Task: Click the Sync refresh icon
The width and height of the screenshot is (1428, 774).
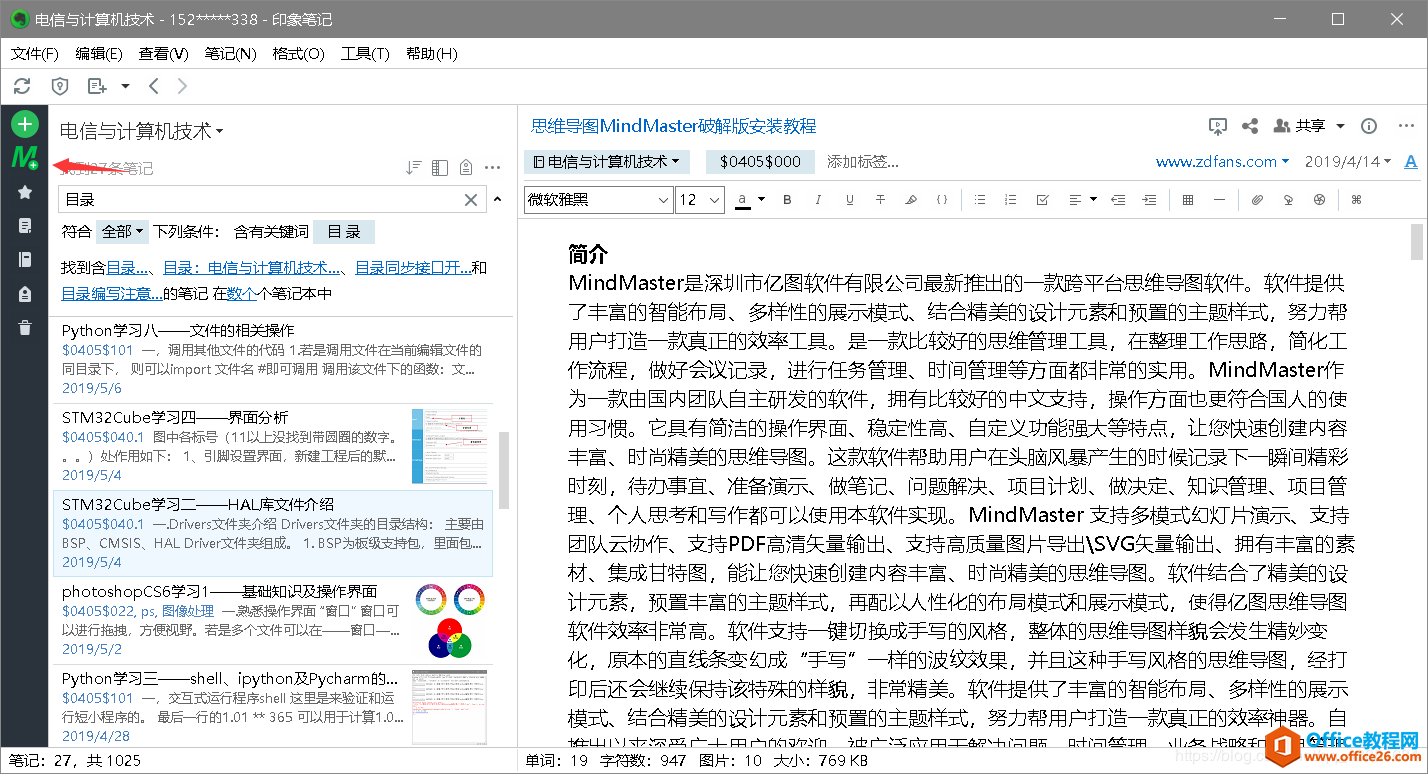Action: point(22,86)
